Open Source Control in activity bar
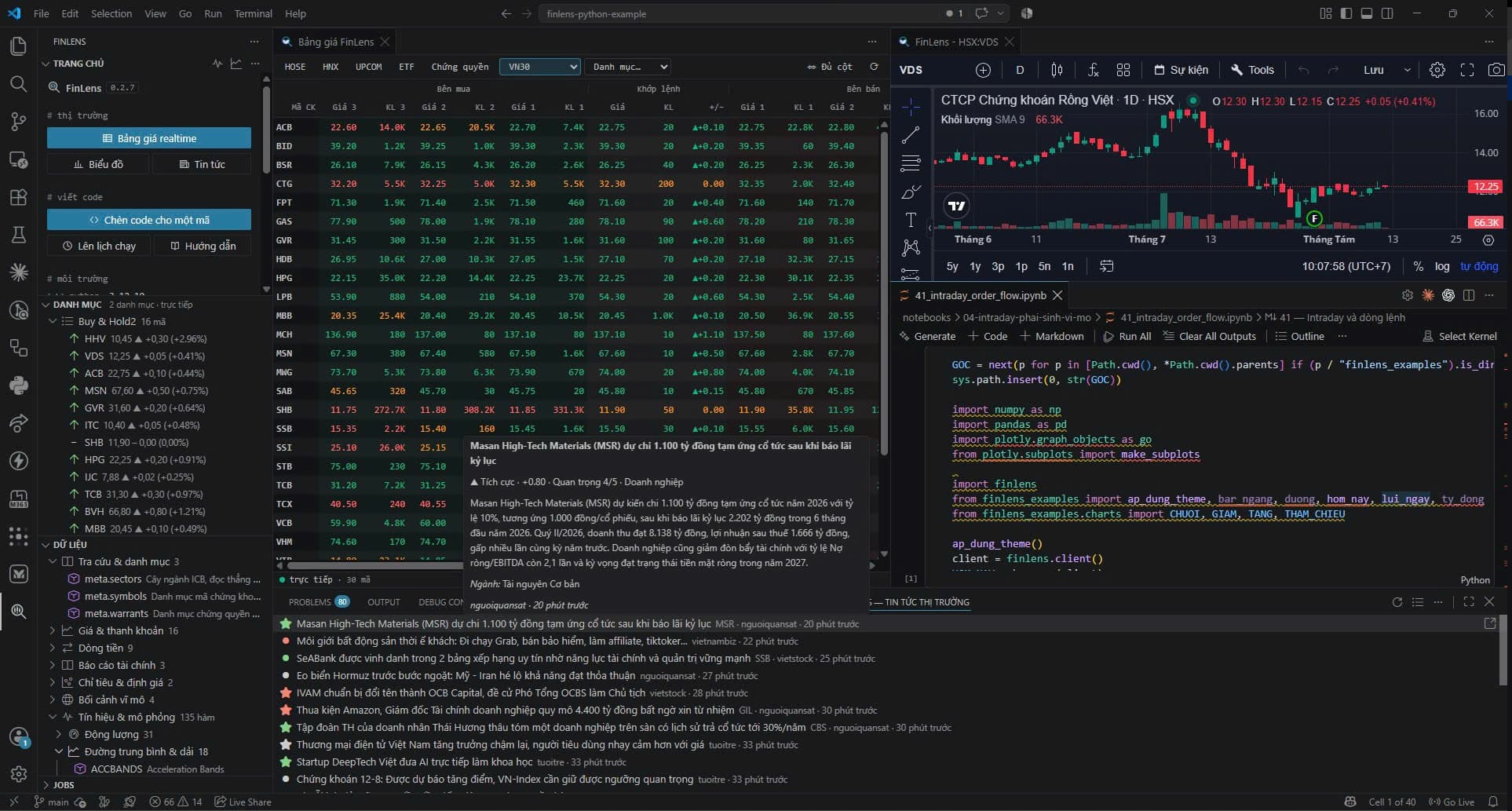 [18, 122]
